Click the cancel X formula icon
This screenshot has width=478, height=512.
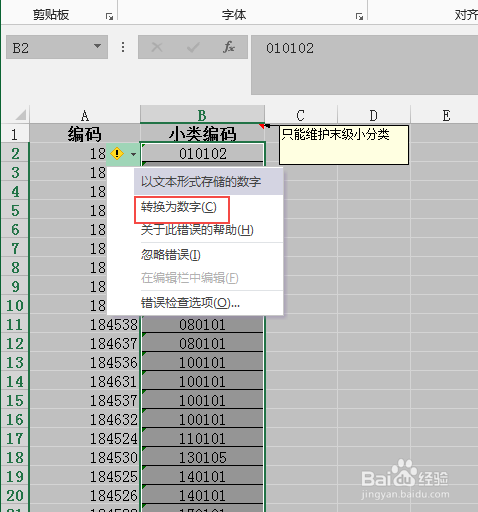pyautogui.click(x=157, y=47)
